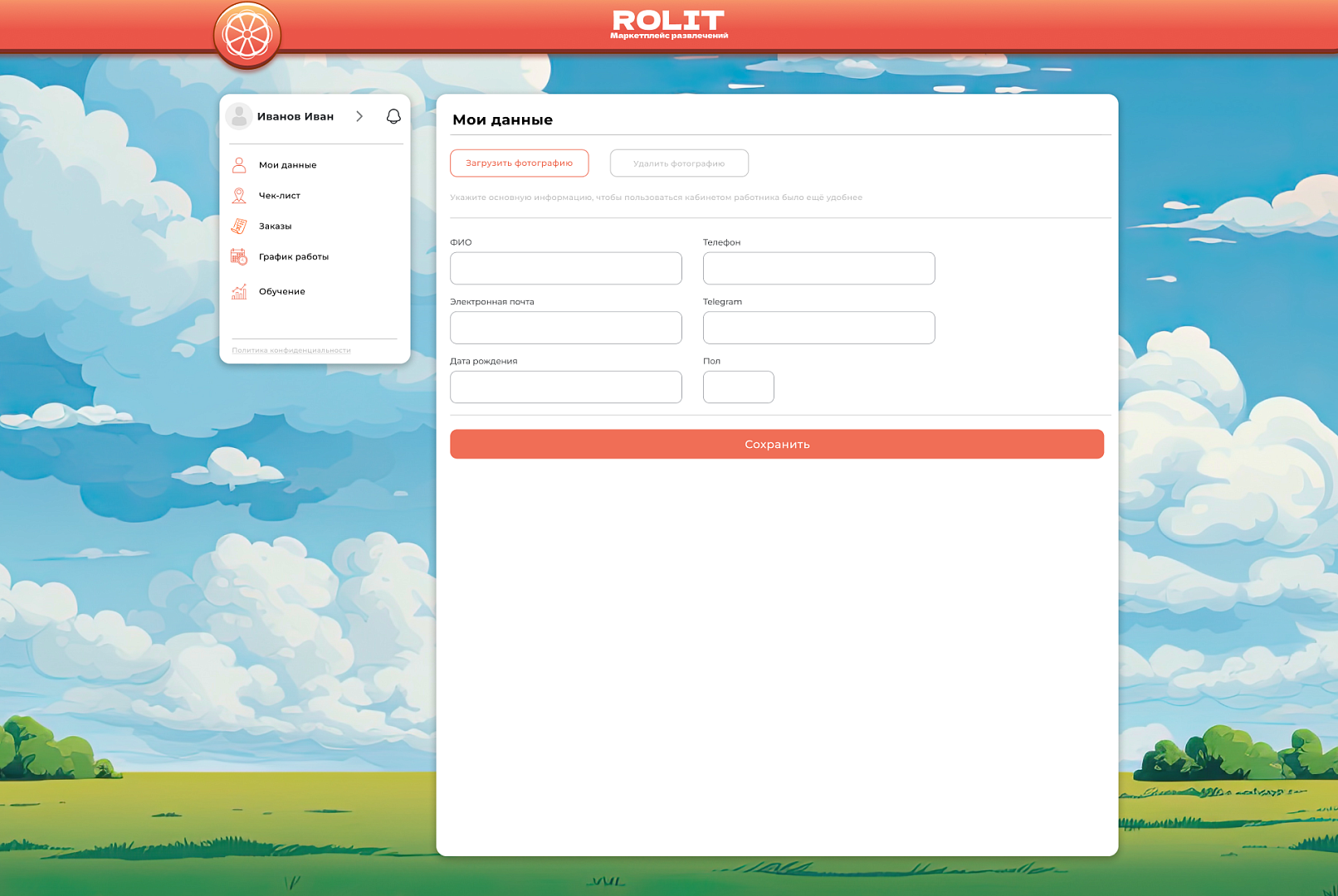Open the Политика конфиденциальности link
Screen dimensions: 1338x896
pyautogui.click(x=291, y=350)
